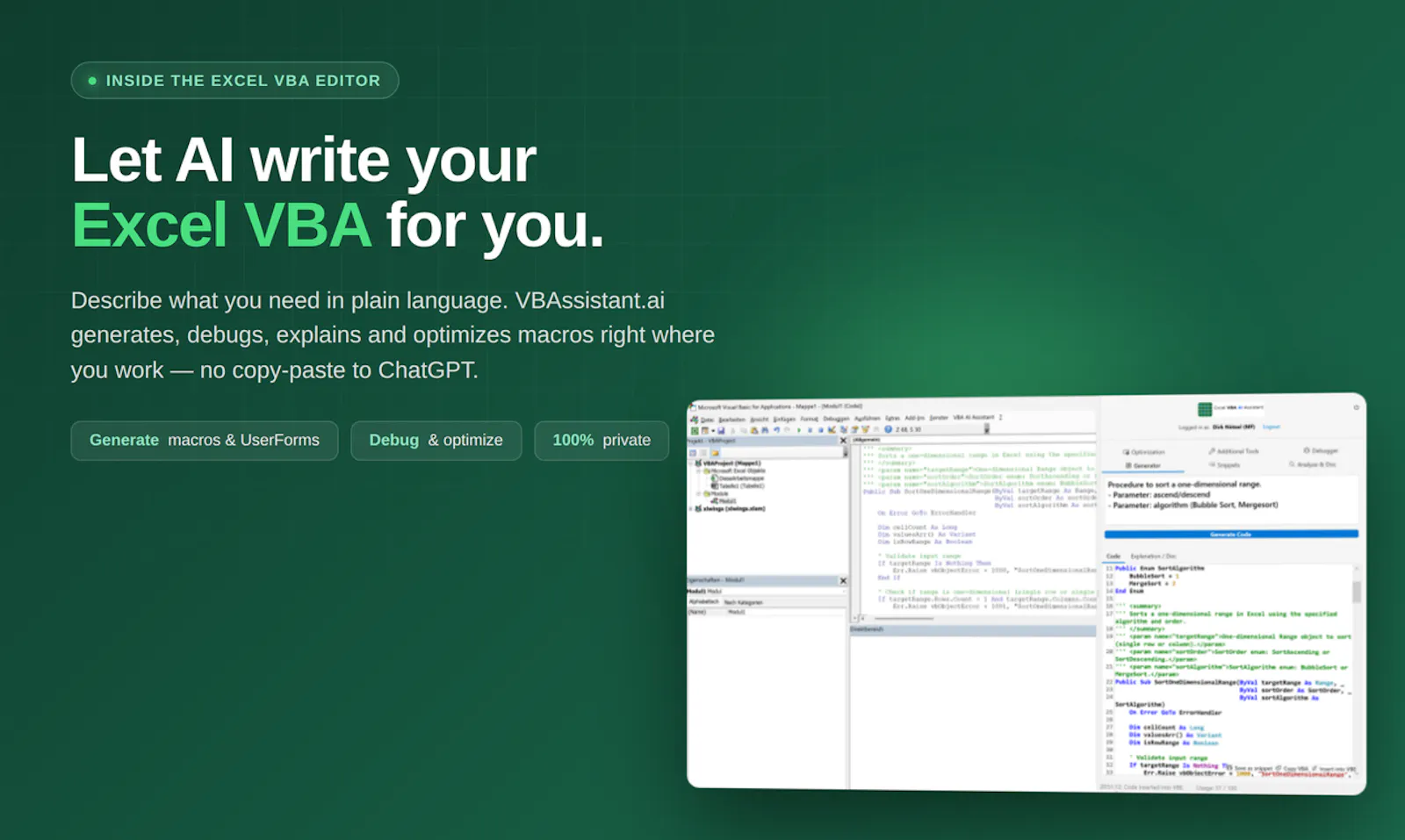1405x840 pixels.
Task: Click the prompt text box about sorting procedure
Action: pos(1231,500)
